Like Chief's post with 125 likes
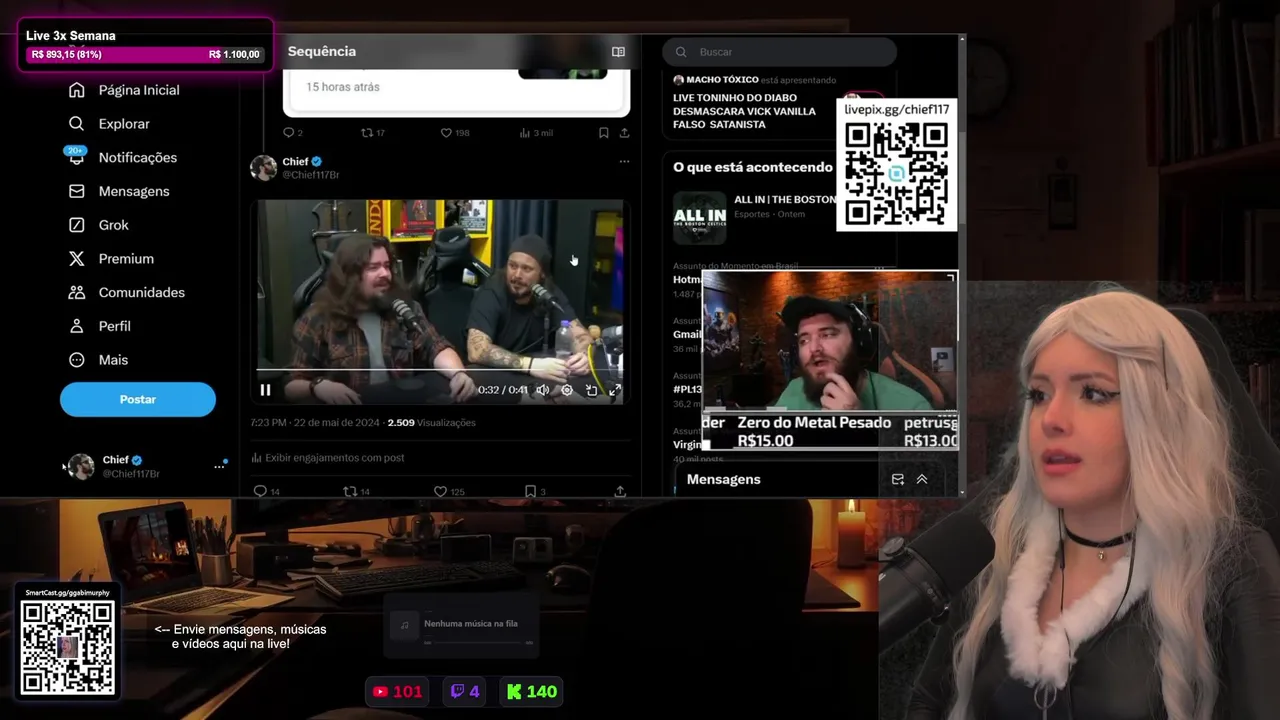 point(439,491)
